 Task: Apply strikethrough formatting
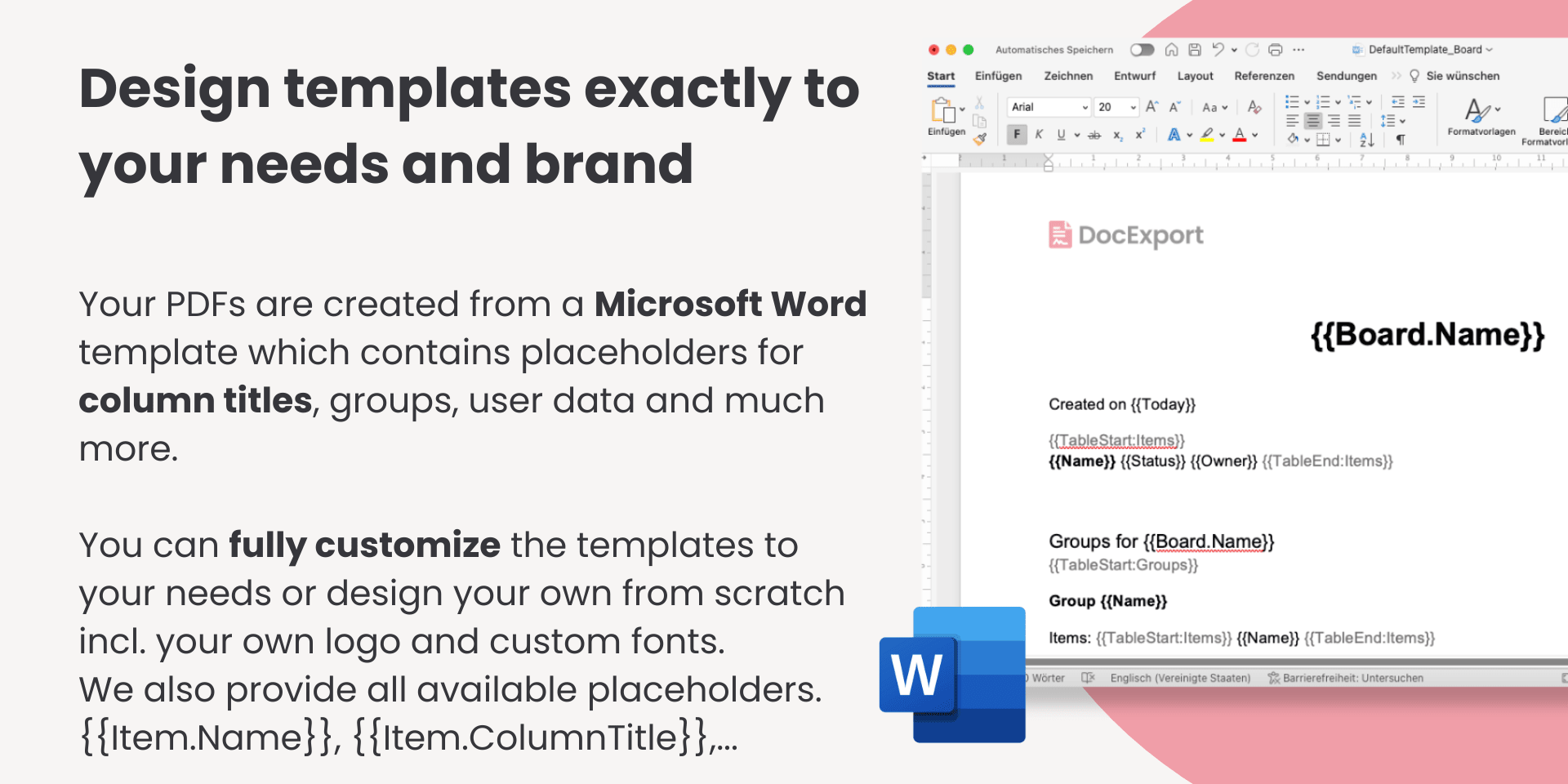(1094, 136)
